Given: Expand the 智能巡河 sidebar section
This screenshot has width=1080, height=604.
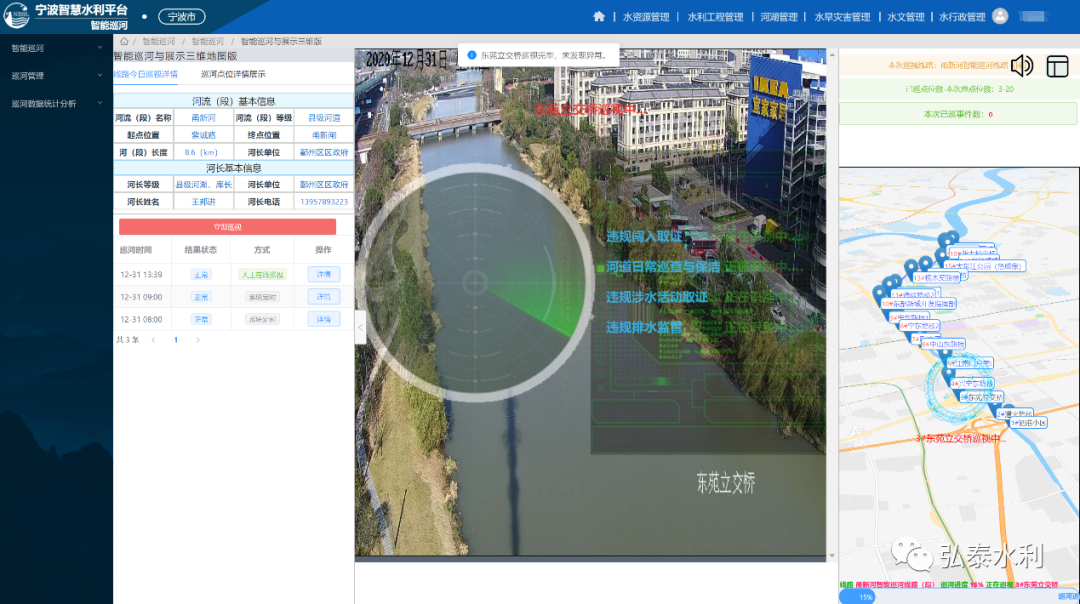Looking at the screenshot, I should [x=56, y=48].
